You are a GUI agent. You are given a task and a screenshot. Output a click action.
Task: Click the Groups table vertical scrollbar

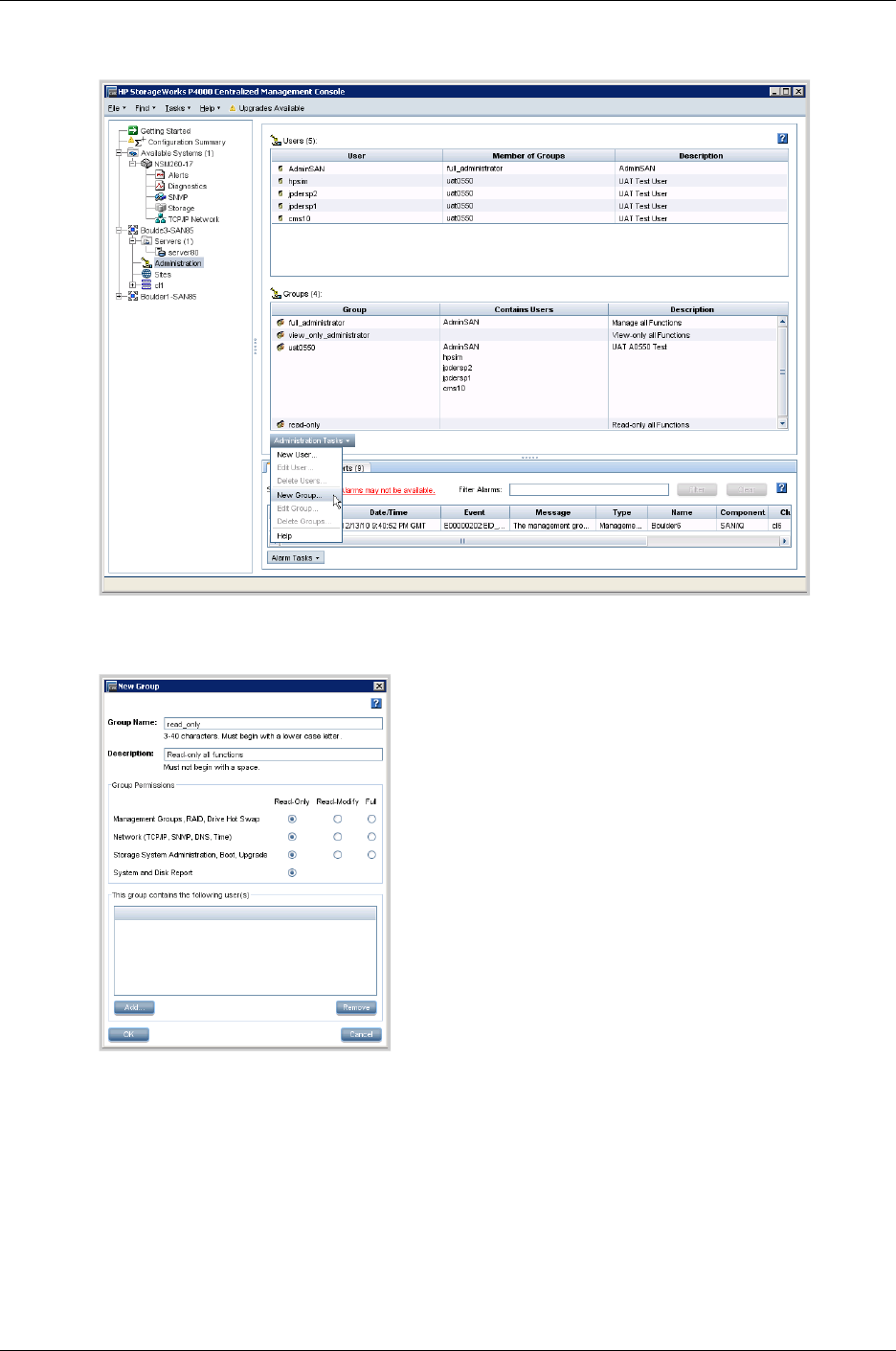[x=782, y=372]
